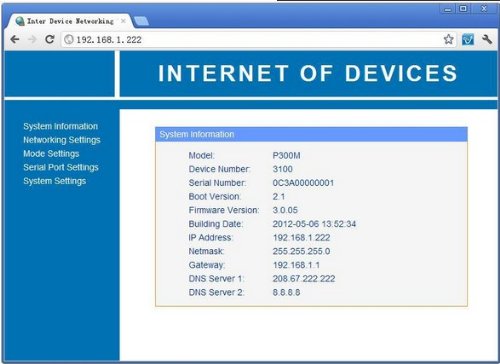Click DNS Server 2 value 8.8.8.8
Image resolution: width=500 pixels, height=364 pixels.
[286, 292]
